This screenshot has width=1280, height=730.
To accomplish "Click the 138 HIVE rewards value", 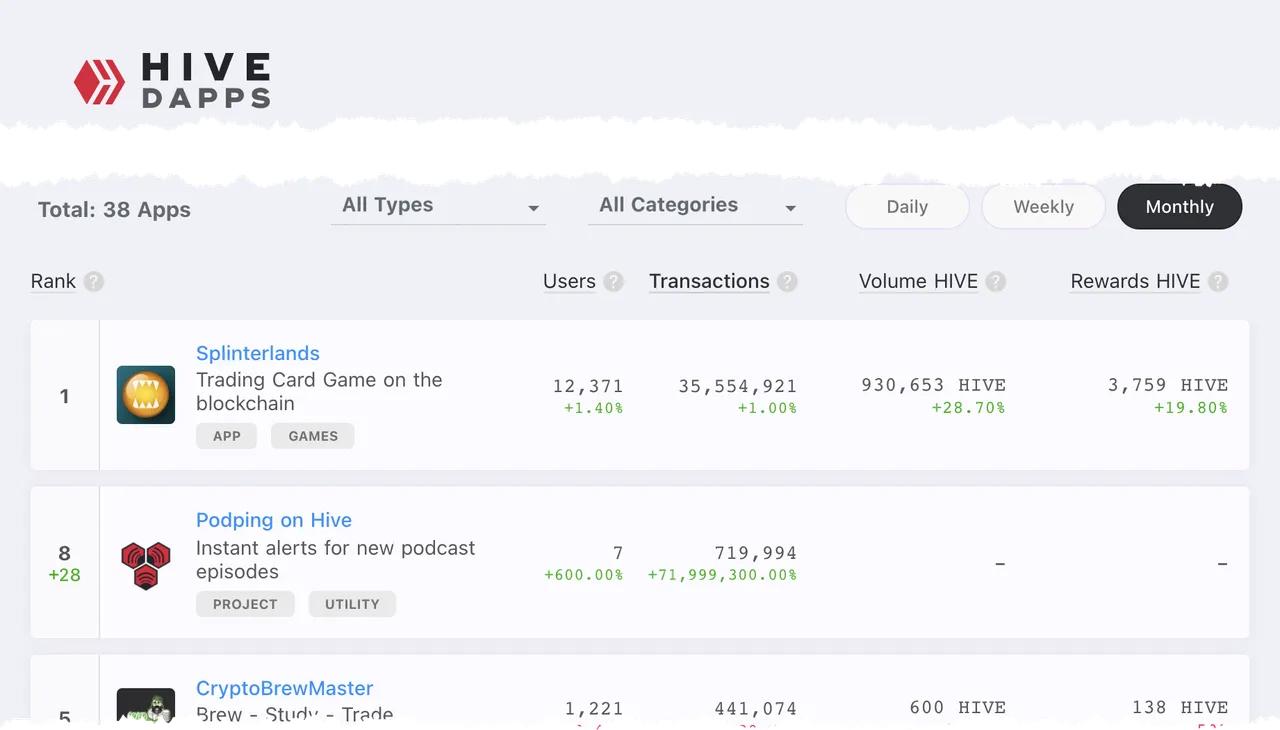I will pos(1180,708).
